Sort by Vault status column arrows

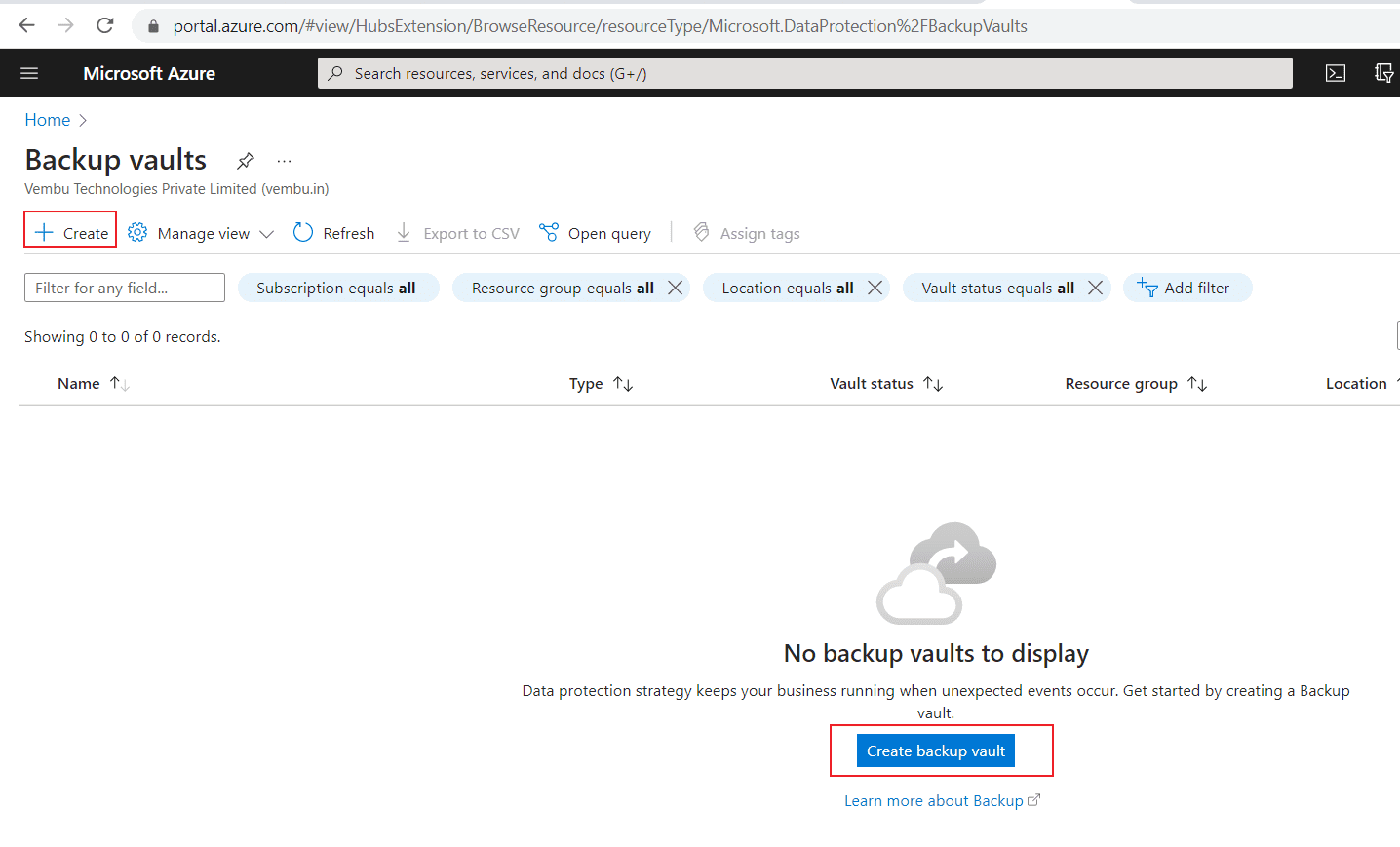click(x=933, y=384)
